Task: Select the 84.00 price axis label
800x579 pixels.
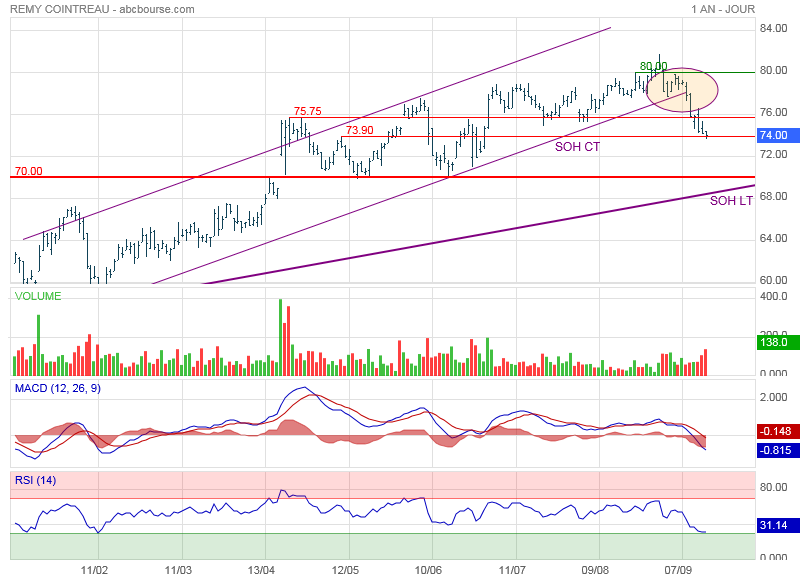Action: coord(773,29)
